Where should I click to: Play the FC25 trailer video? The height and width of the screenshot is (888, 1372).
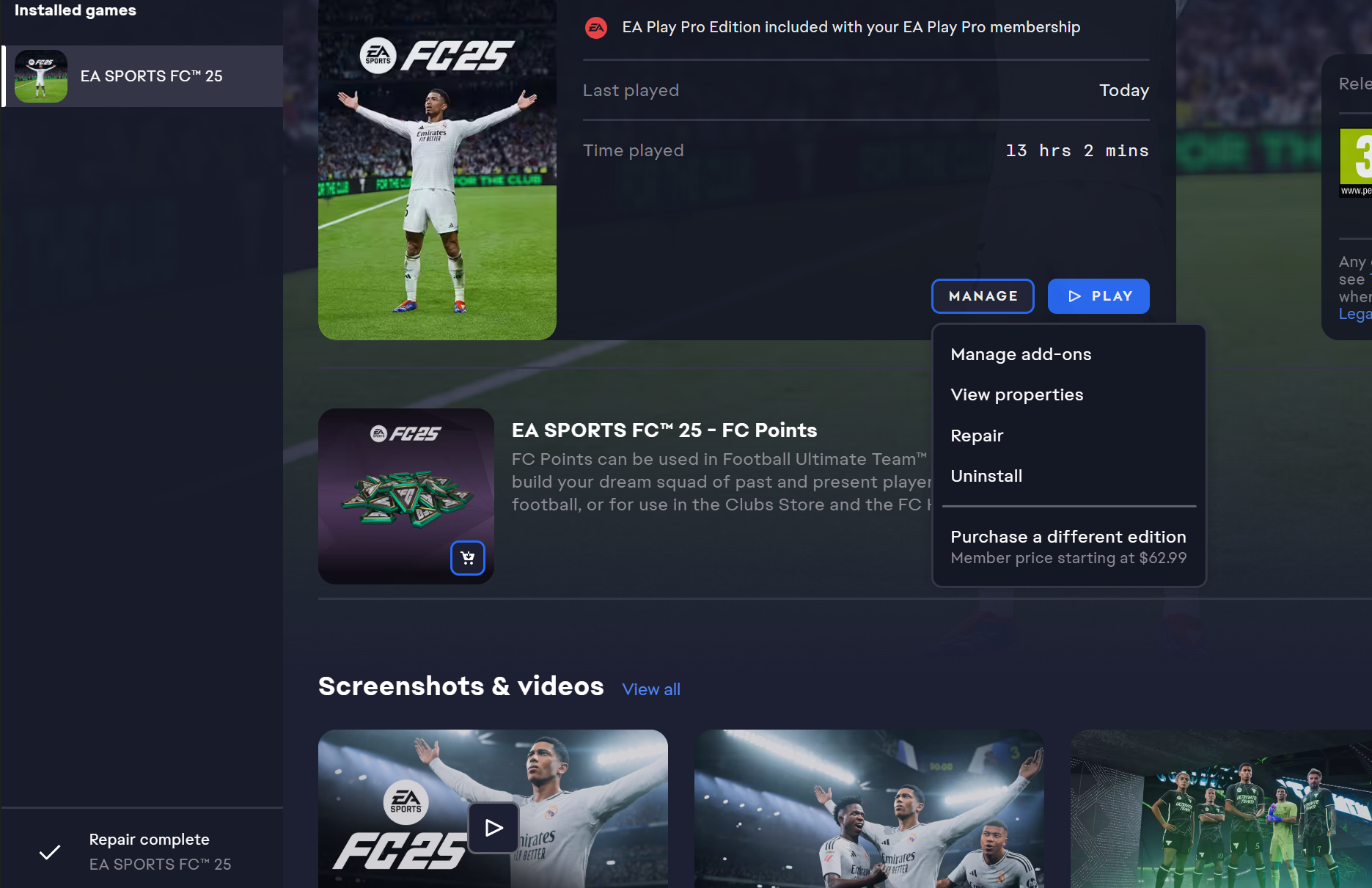tap(494, 828)
